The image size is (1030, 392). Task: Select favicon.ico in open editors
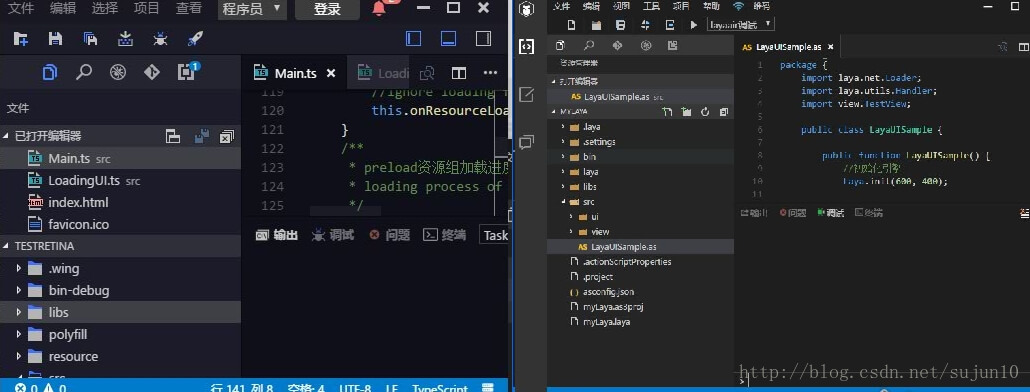click(120, 224)
